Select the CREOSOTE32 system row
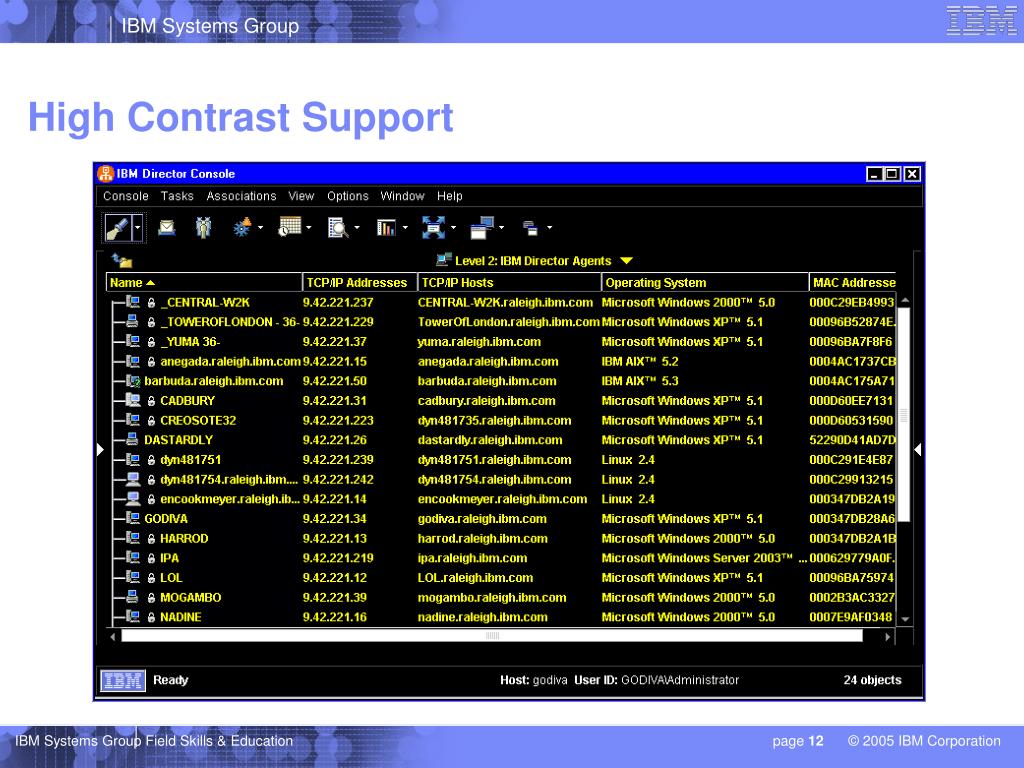1024x768 pixels. pyautogui.click(x=503, y=421)
